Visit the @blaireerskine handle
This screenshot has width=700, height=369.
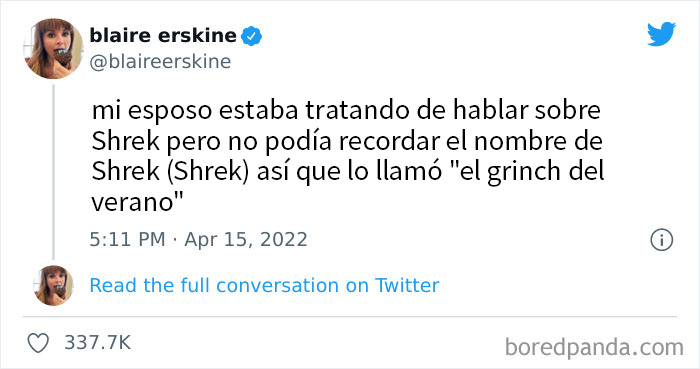pos(160,62)
